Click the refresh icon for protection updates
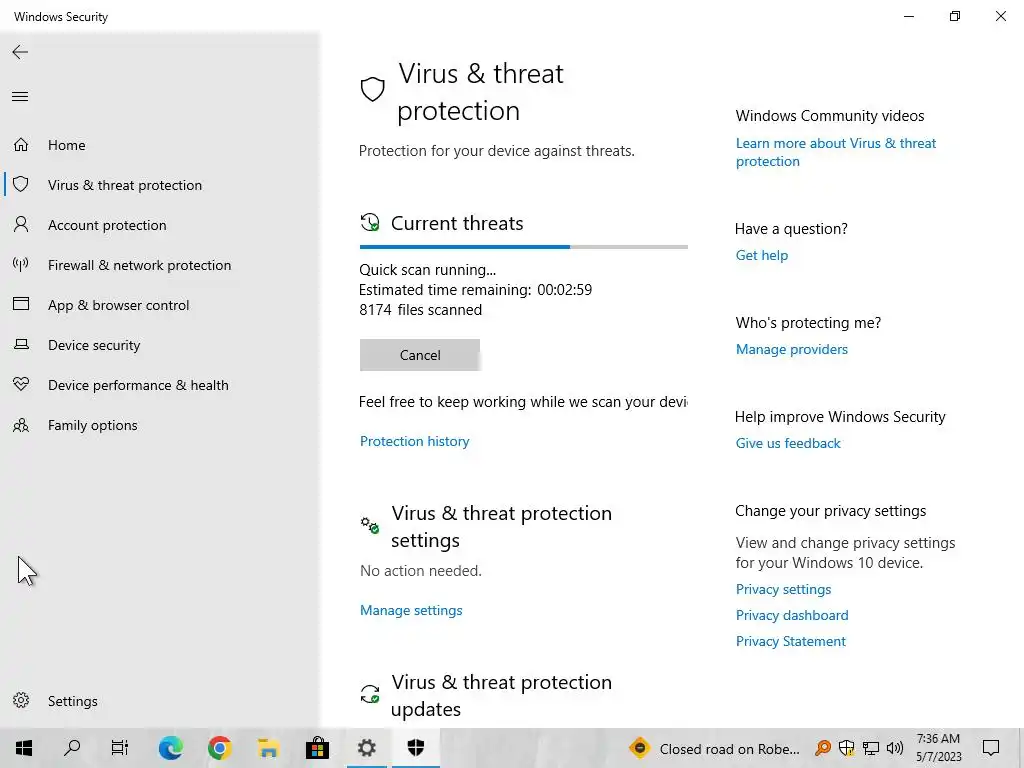 pos(370,694)
